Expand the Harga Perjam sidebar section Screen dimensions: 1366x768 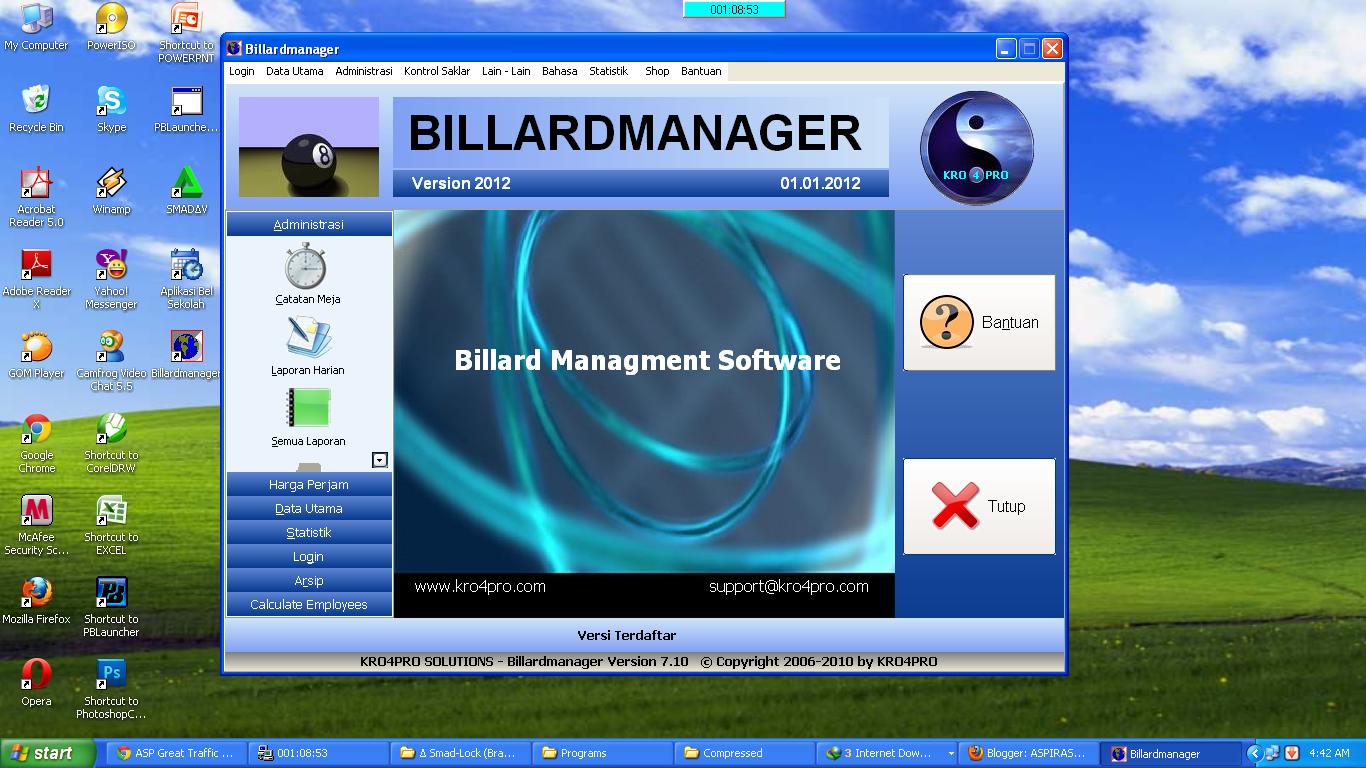pyautogui.click(x=309, y=484)
